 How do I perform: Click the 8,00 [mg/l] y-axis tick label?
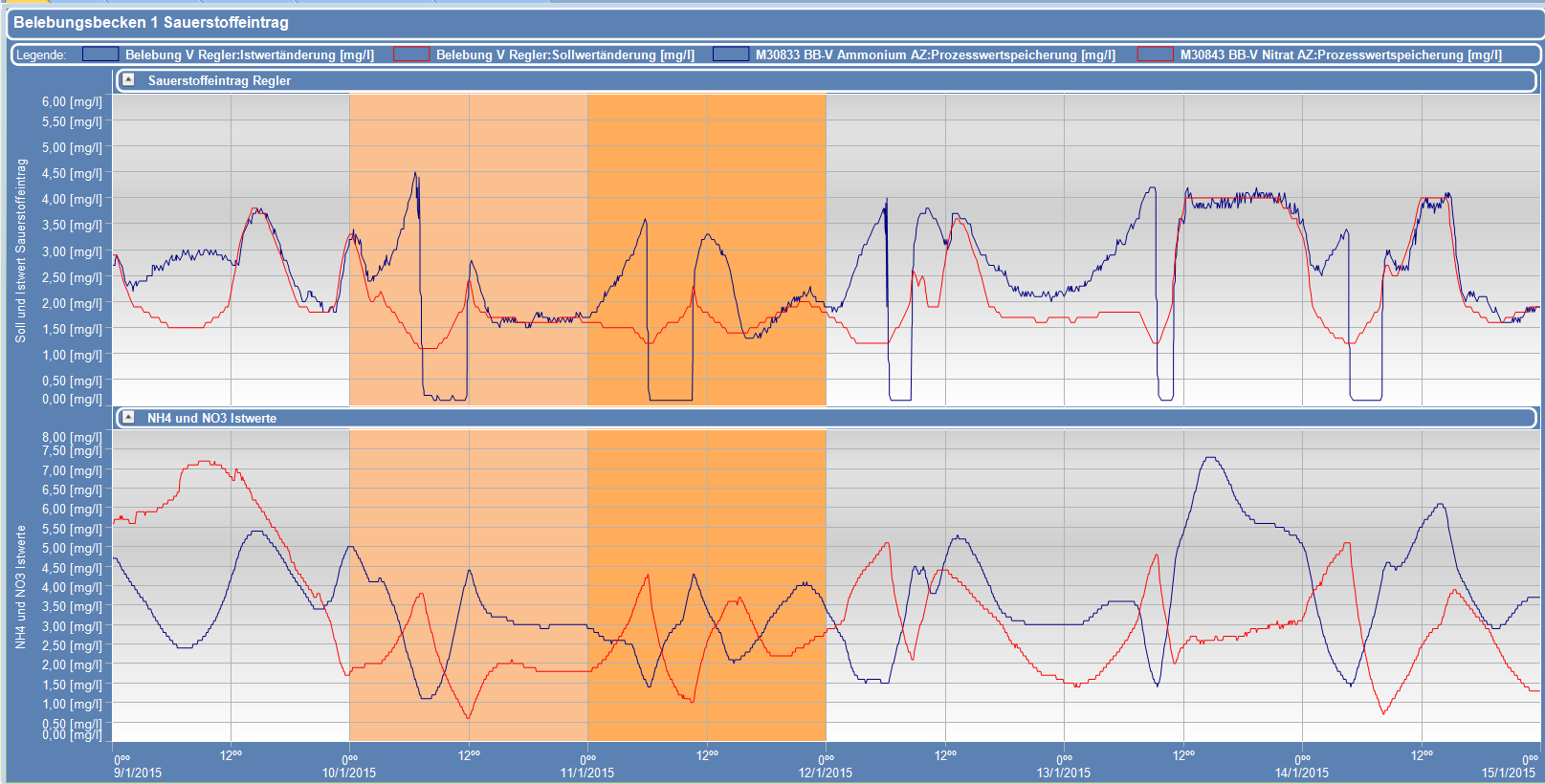click(x=72, y=437)
